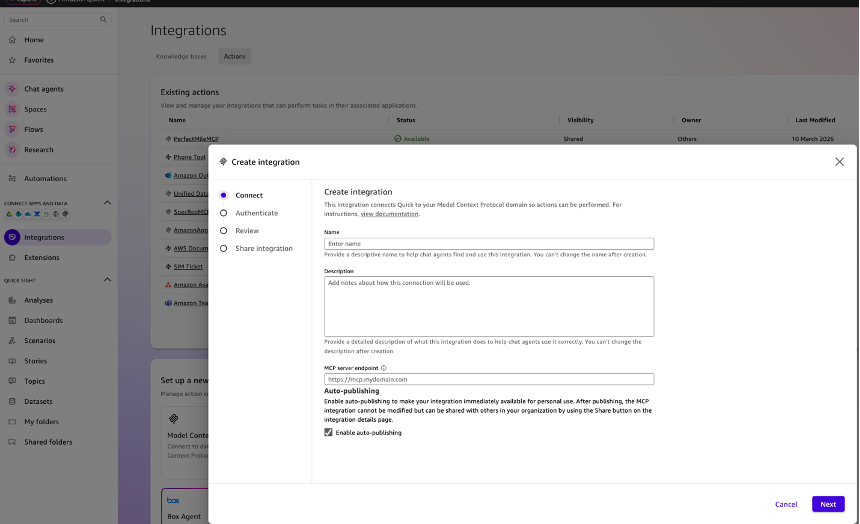
Task: Open the view documentation link
Action: pos(389,214)
